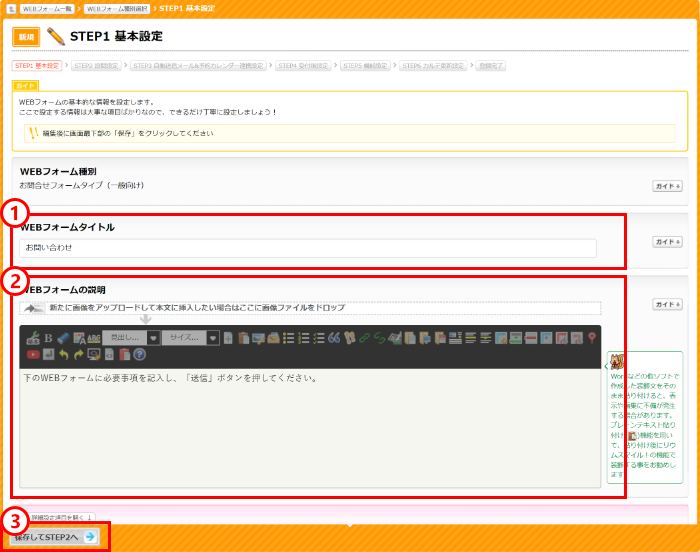Screen dimensions: 700x552
Task: Open ガイド for WEBフォームの説明 section
Action: (x=667, y=304)
